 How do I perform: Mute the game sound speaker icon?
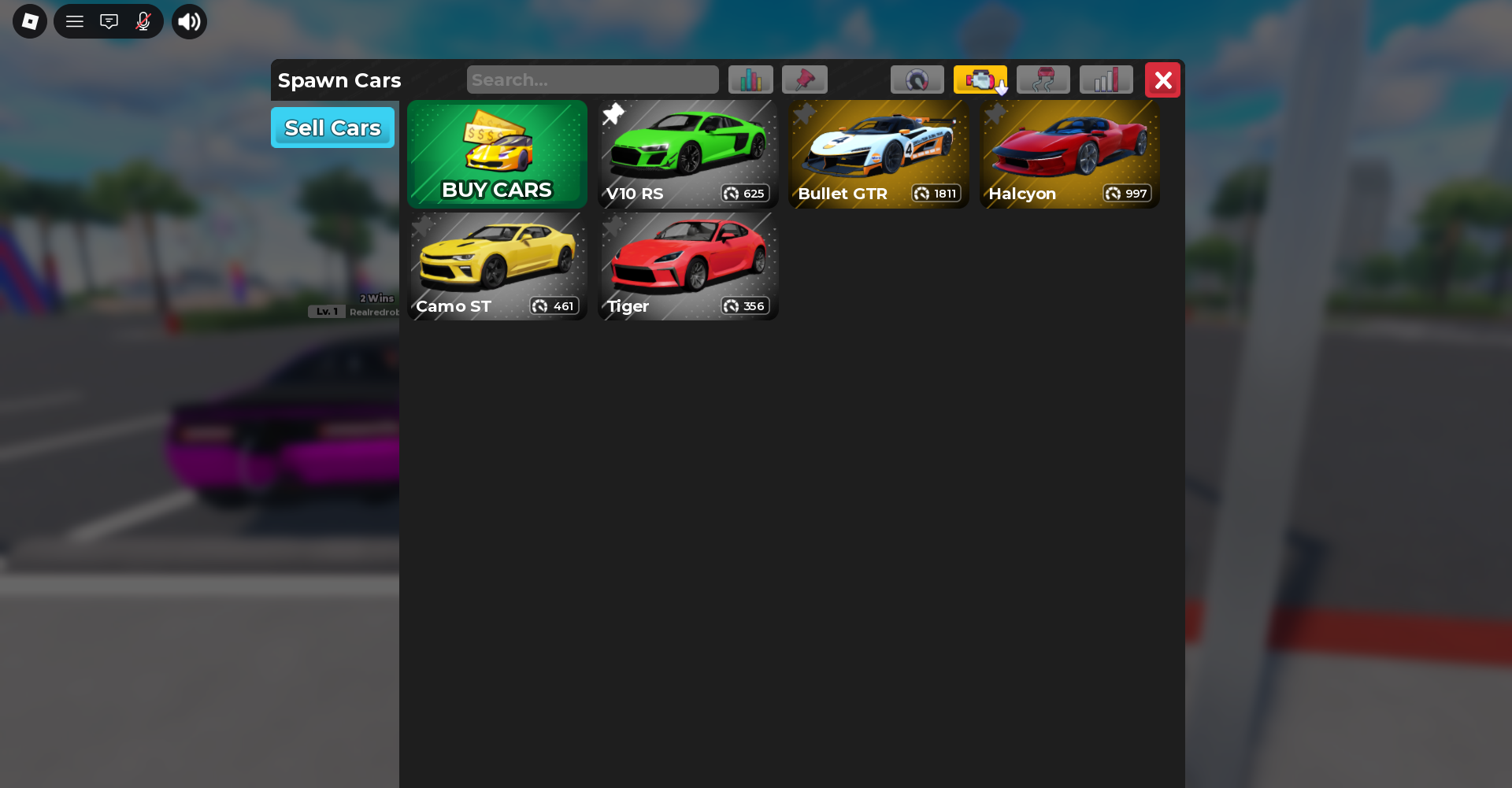[x=189, y=21]
